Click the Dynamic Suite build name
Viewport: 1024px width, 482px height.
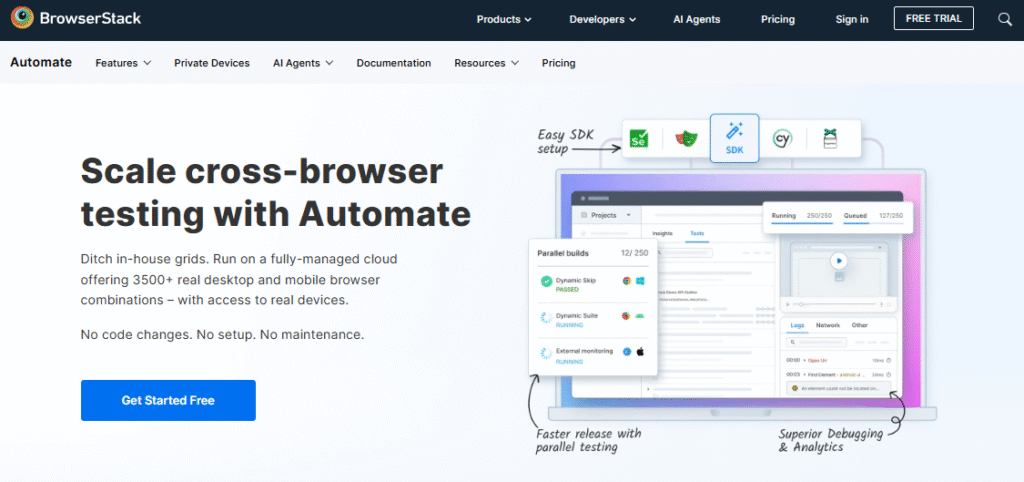click(x=577, y=315)
